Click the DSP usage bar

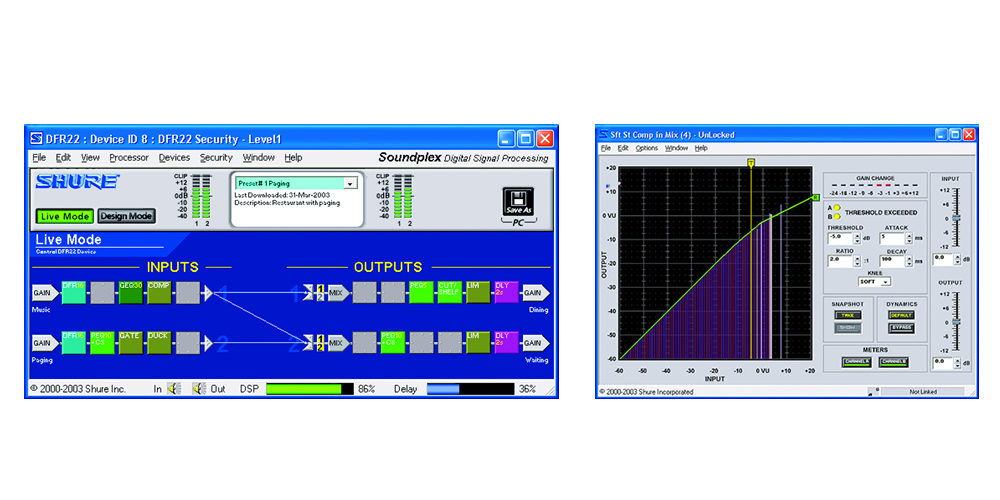point(309,389)
